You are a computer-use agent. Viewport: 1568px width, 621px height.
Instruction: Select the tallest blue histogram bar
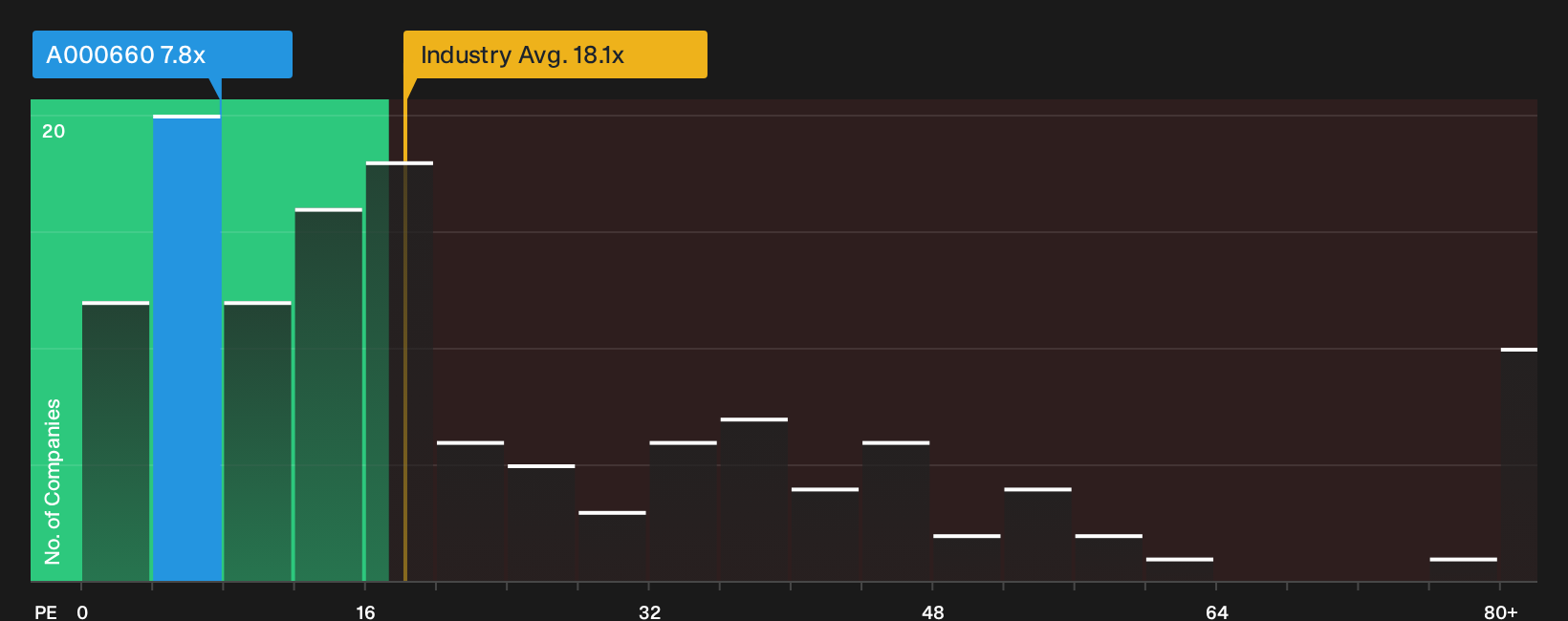(x=186, y=348)
